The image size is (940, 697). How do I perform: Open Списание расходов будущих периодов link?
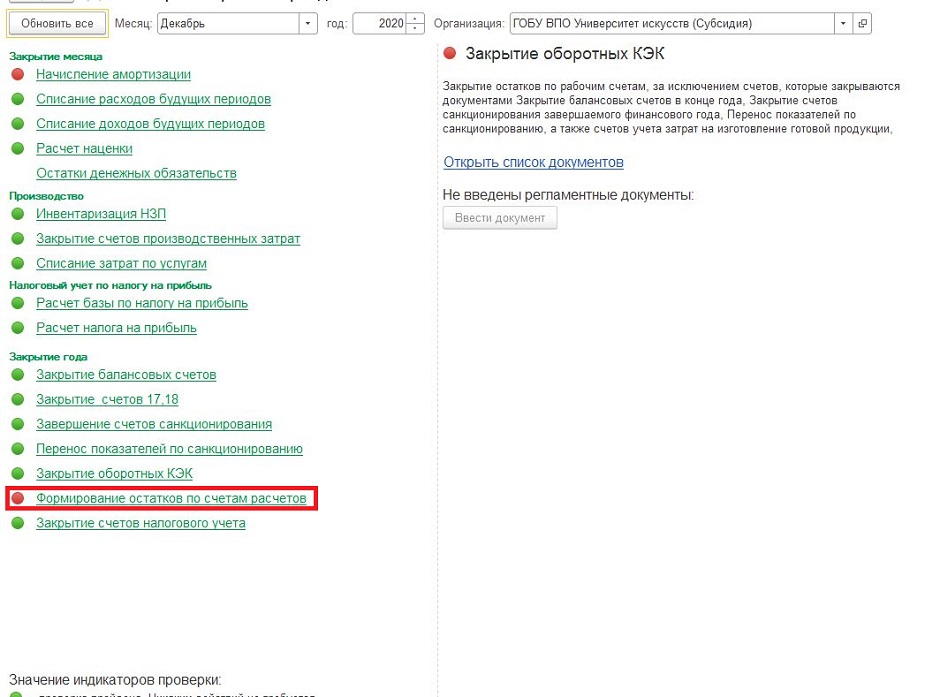(153, 99)
